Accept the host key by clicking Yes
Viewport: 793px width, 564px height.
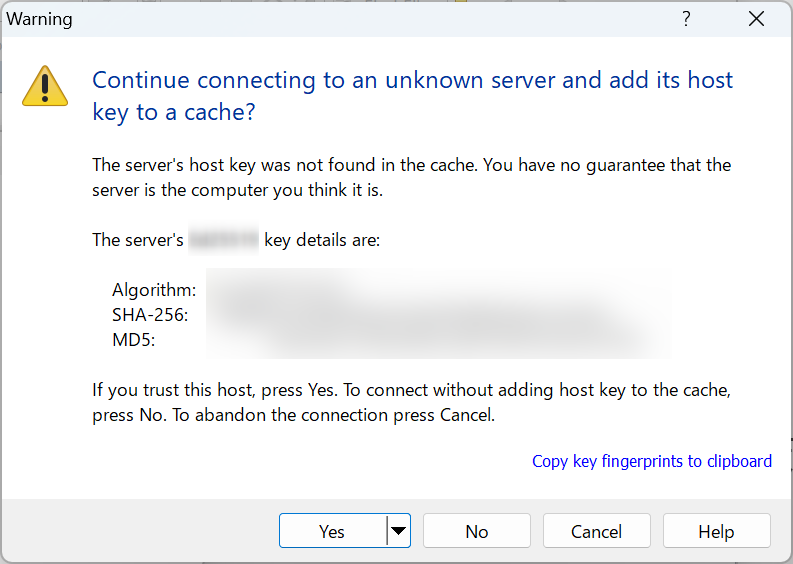point(332,531)
